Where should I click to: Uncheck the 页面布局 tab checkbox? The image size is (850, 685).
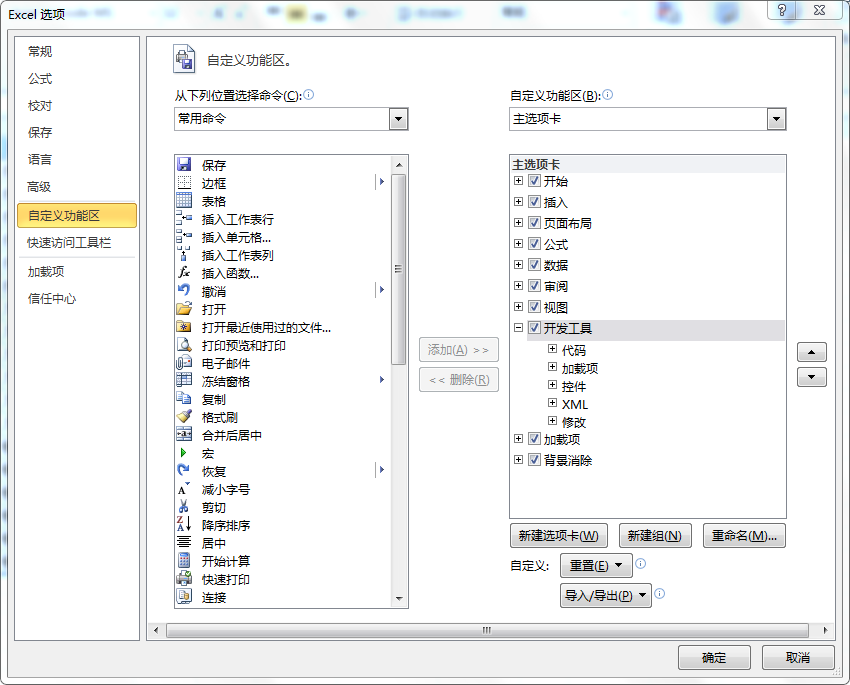tap(535, 222)
